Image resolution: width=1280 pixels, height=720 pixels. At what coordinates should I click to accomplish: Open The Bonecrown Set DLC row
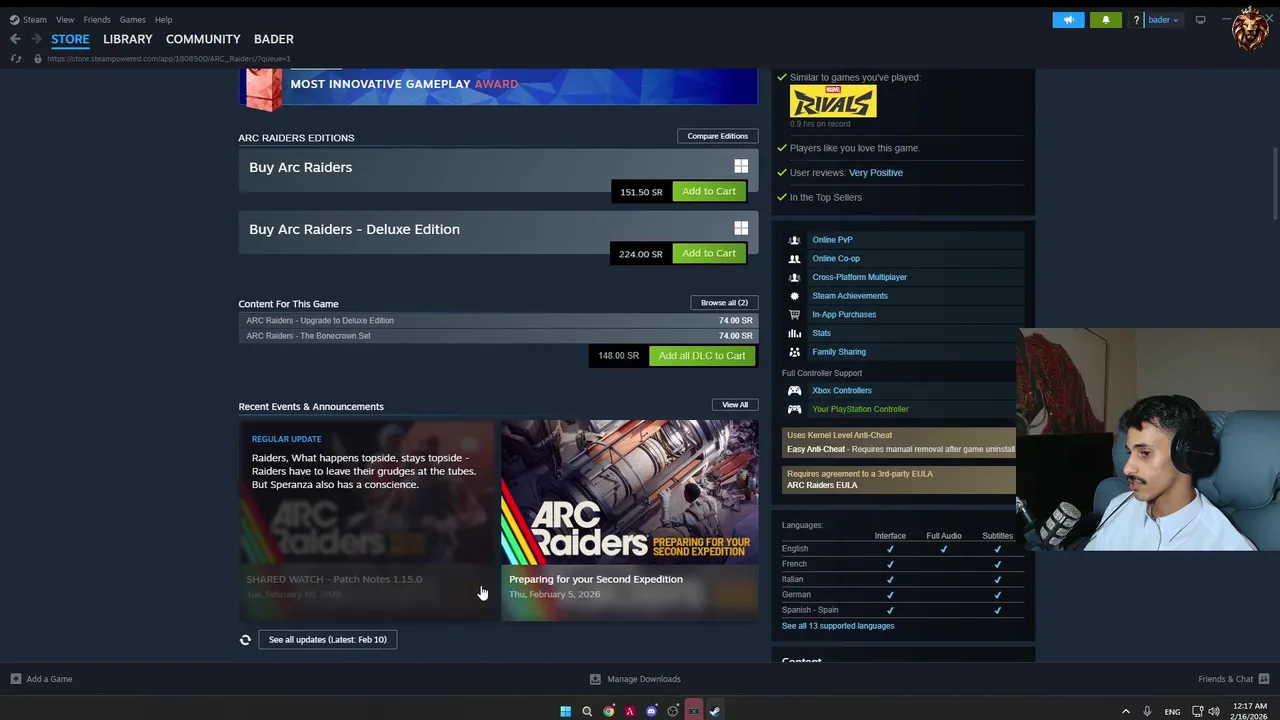click(x=498, y=336)
